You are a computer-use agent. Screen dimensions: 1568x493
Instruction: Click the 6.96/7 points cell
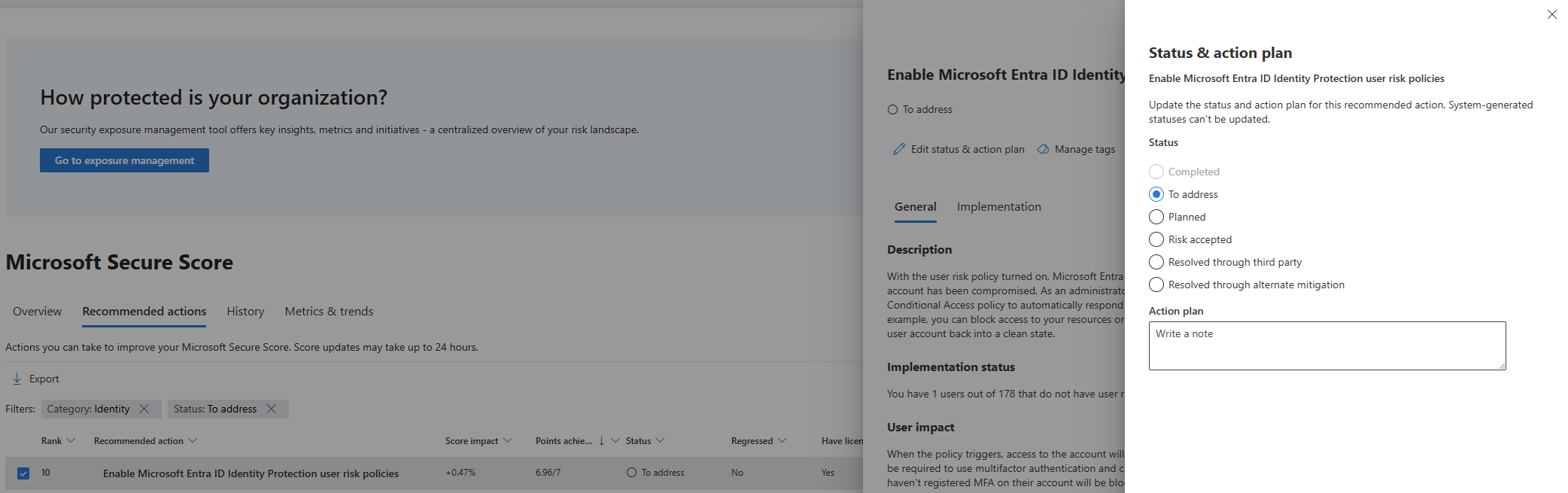click(548, 473)
